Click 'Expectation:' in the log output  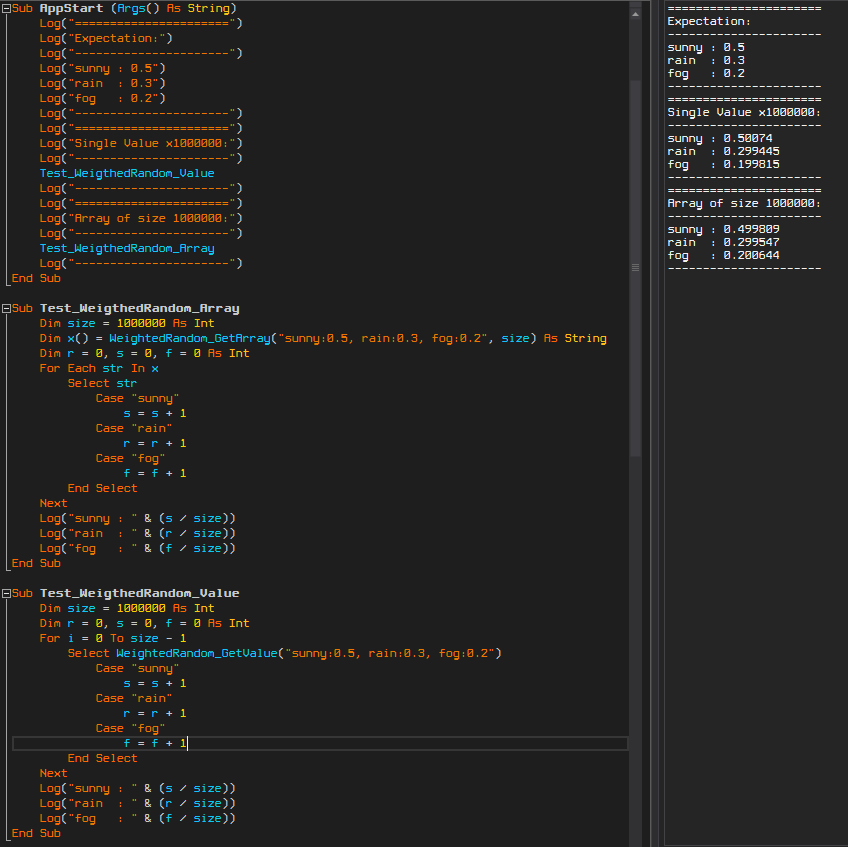[709, 22]
